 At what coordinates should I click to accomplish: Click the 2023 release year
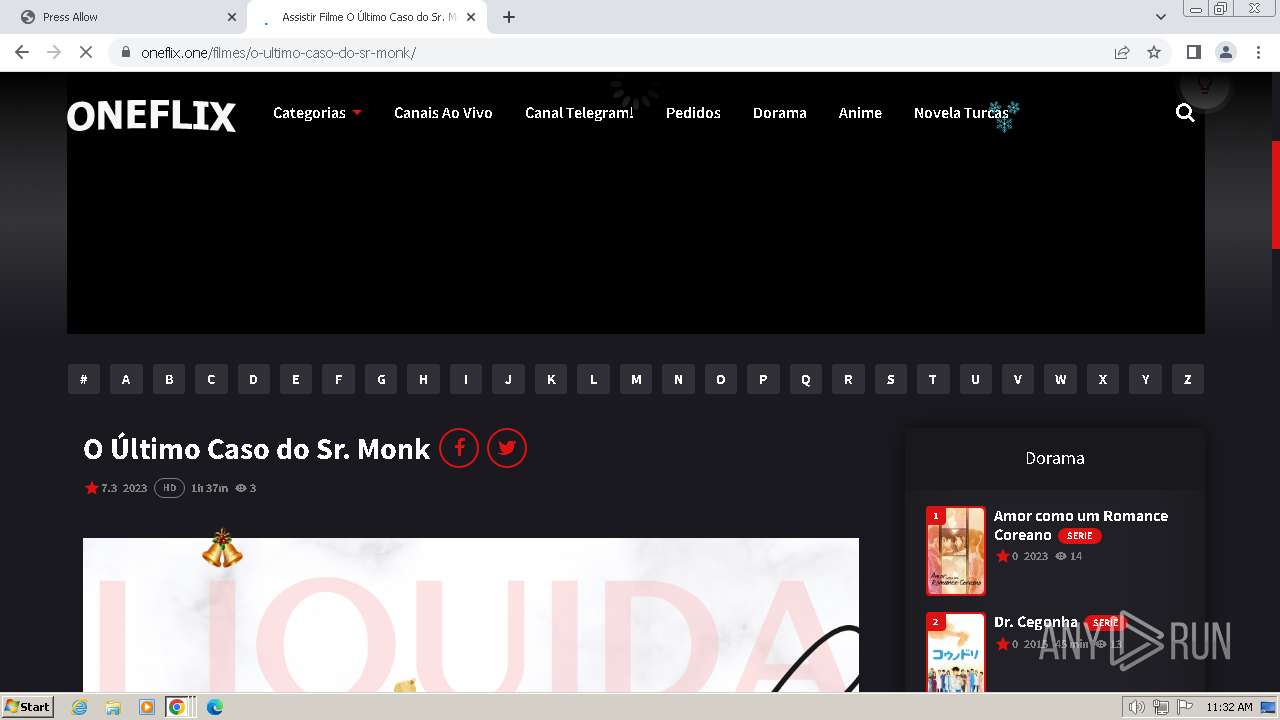coord(135,488)
